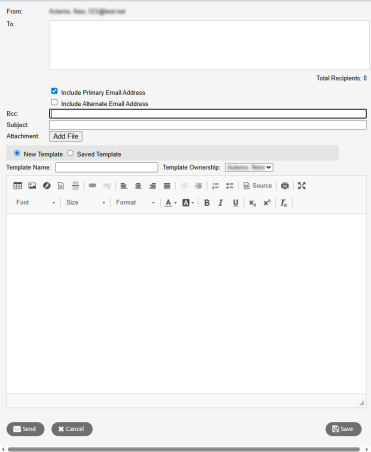Click the horizontal scrollbar at bottom
Viewport: 371px width, 452px height.
pos(184,449)
